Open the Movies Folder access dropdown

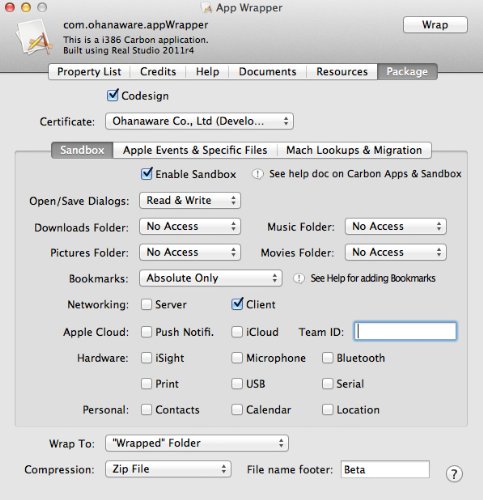[396, 252]
